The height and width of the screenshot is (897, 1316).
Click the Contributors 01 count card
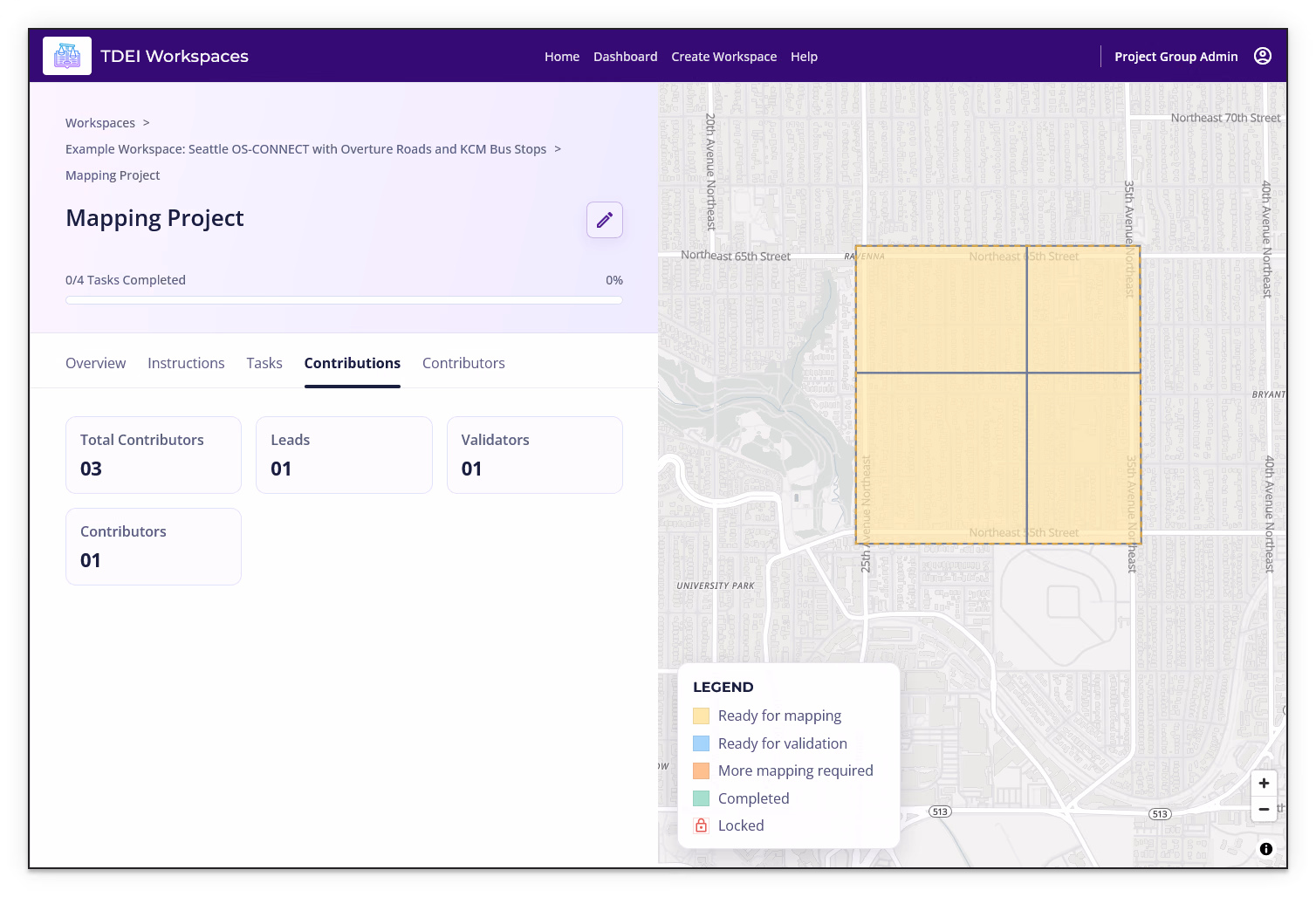(x=154, y=546)
